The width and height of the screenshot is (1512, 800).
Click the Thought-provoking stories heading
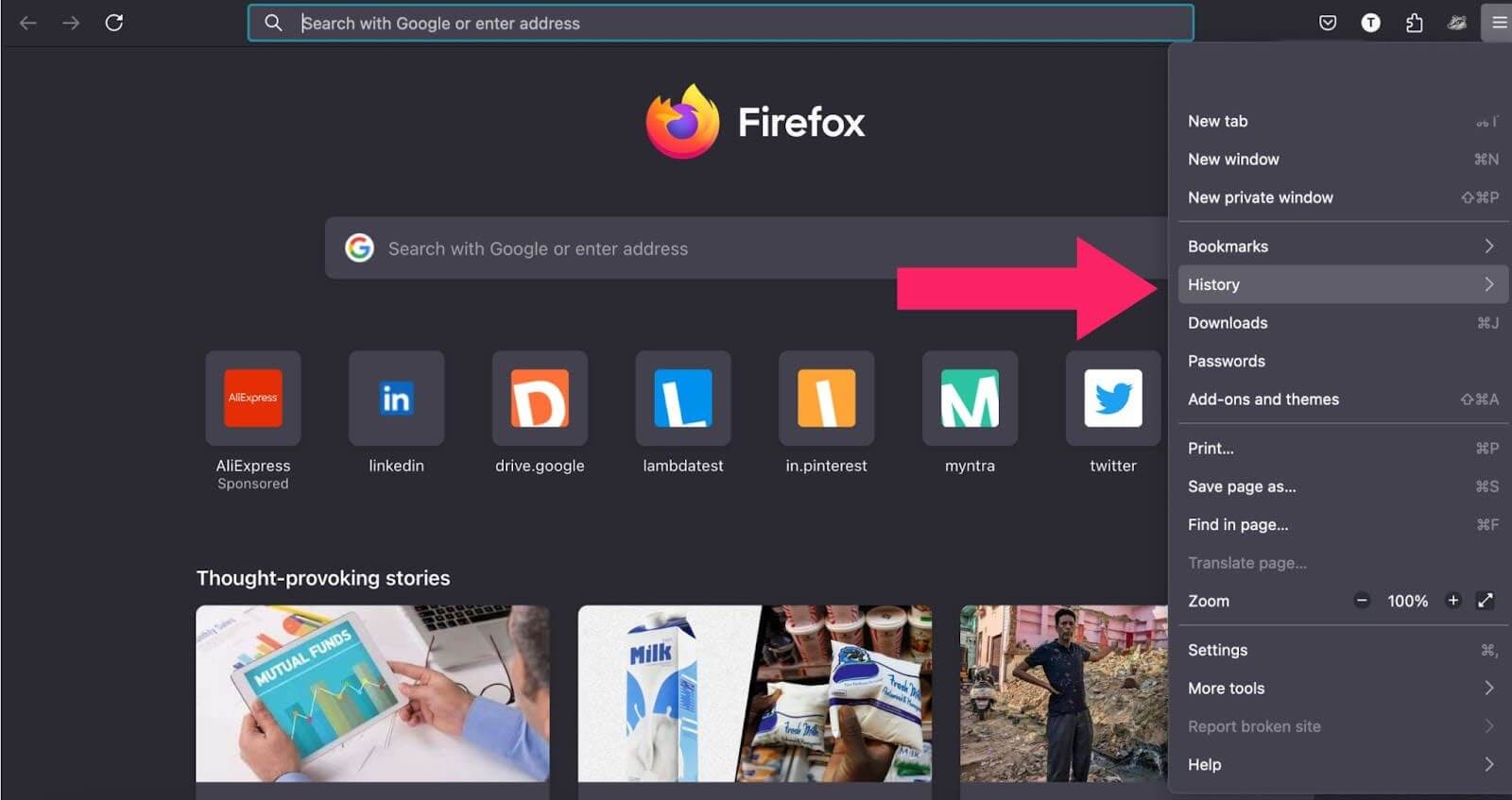click(x=323, y=578)
